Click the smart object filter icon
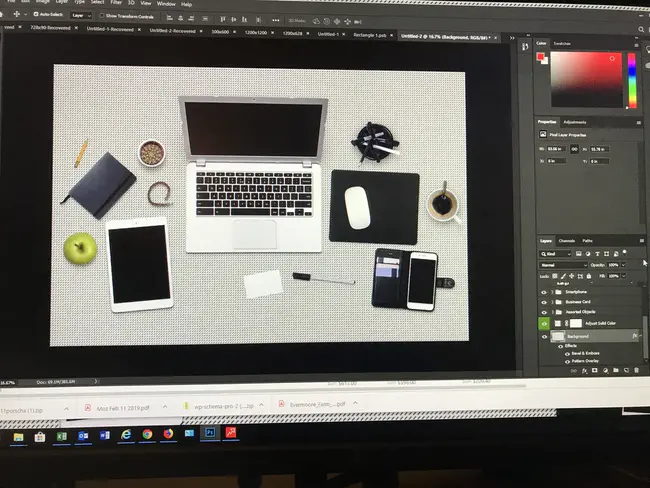This screenshot has width=650, height=488. point(616,254)
